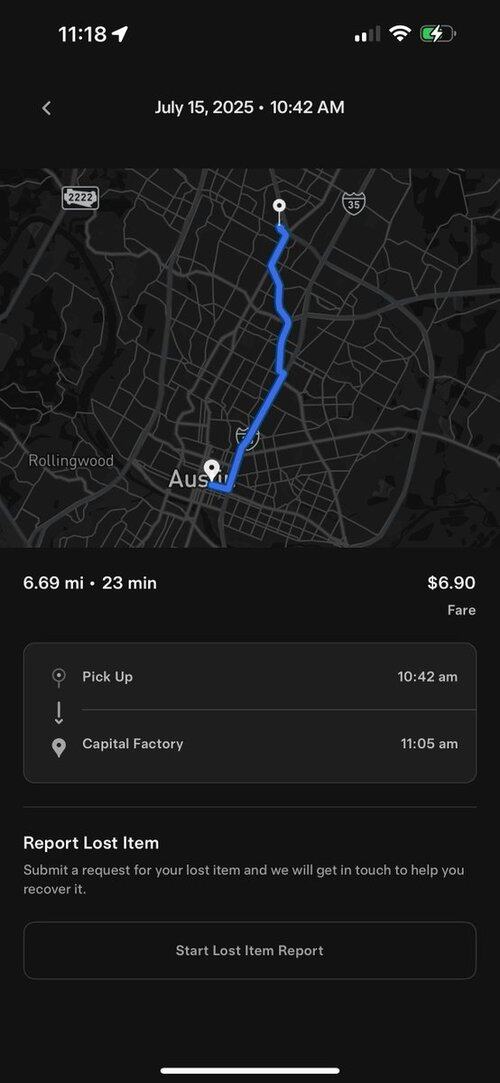This screenshot has height=1083, width=500.
Task: Tap the destination pin on the map
Action: click(211, 472)
